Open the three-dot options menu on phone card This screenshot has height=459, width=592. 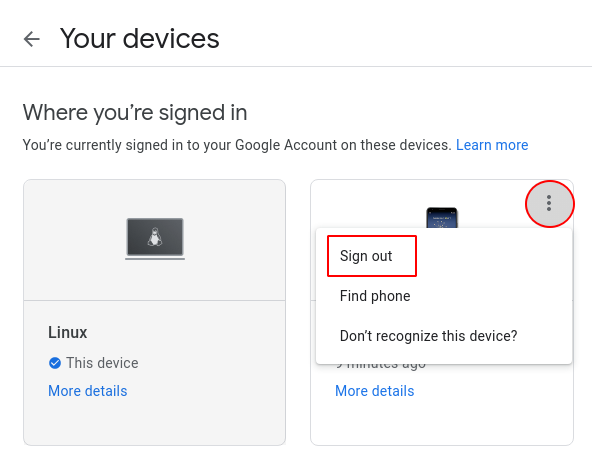pyautogui.click(x=549, y=204)
